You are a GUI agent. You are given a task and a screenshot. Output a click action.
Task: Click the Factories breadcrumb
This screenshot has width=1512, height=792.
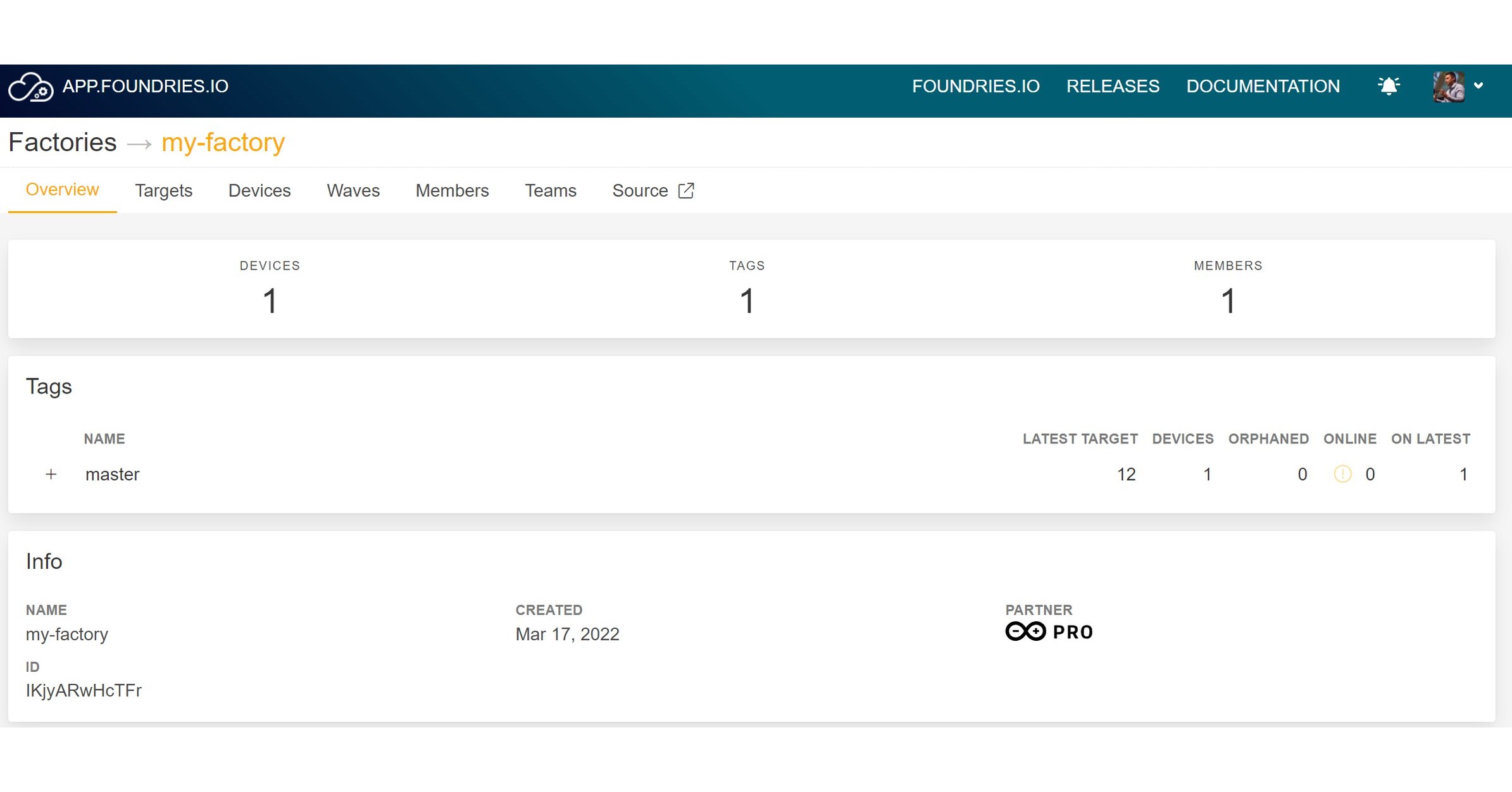[62, 142]
